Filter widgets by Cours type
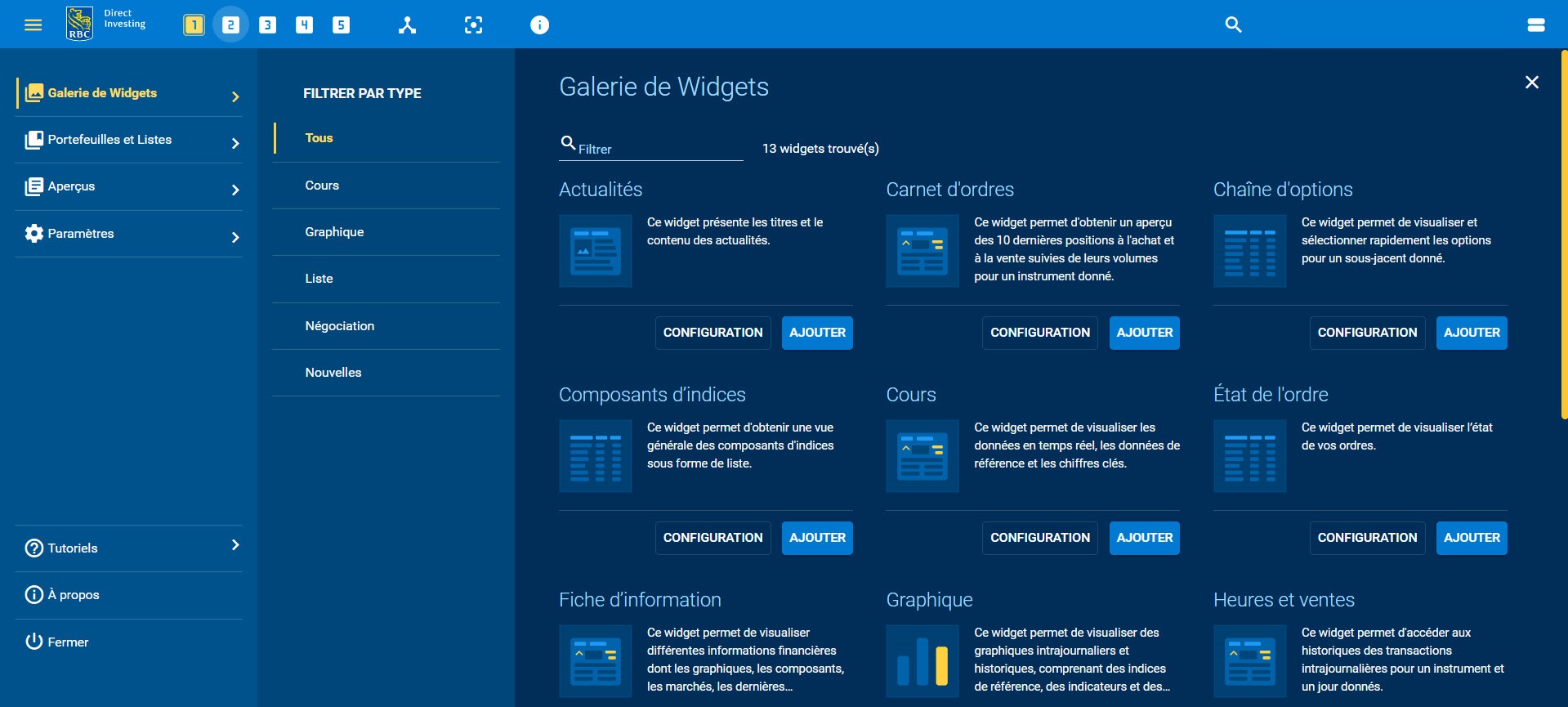This screenshot has height=707, width=1568. (386, 186)
